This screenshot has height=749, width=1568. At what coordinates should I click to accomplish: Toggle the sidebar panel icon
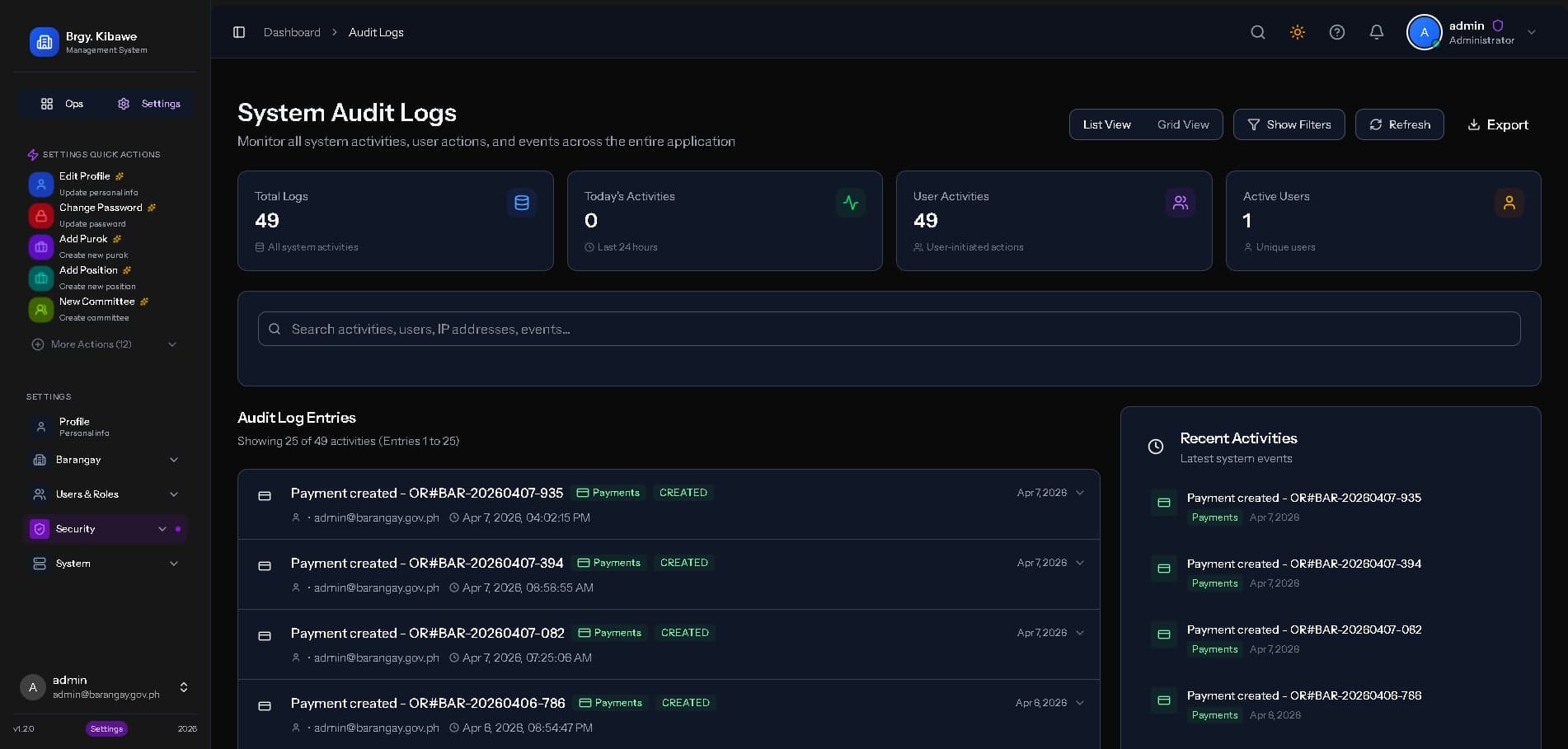[239, 32]
